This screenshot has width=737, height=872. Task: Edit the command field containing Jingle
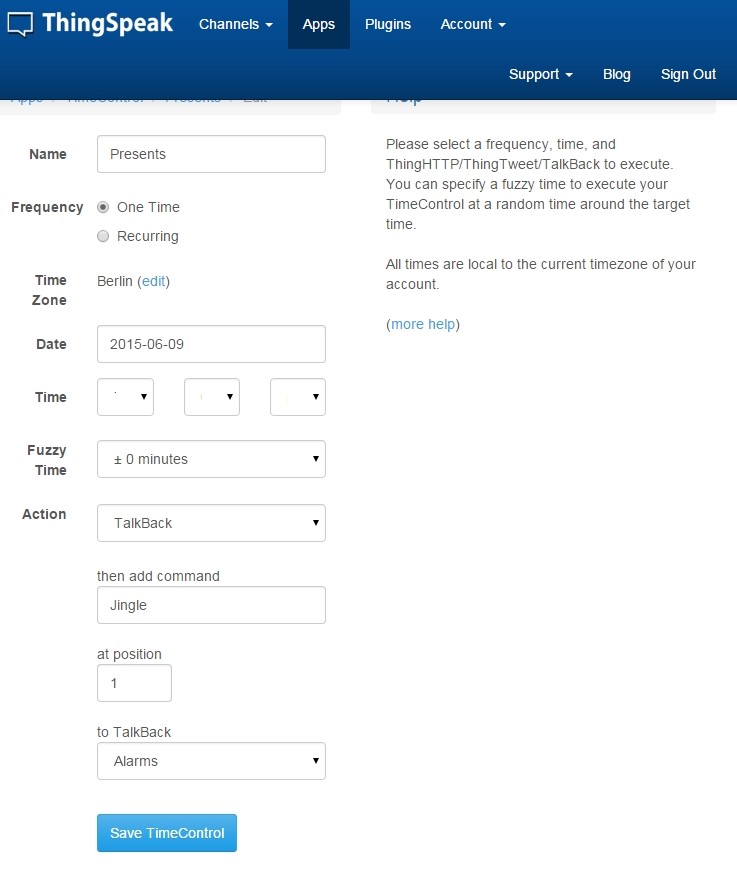211,605
